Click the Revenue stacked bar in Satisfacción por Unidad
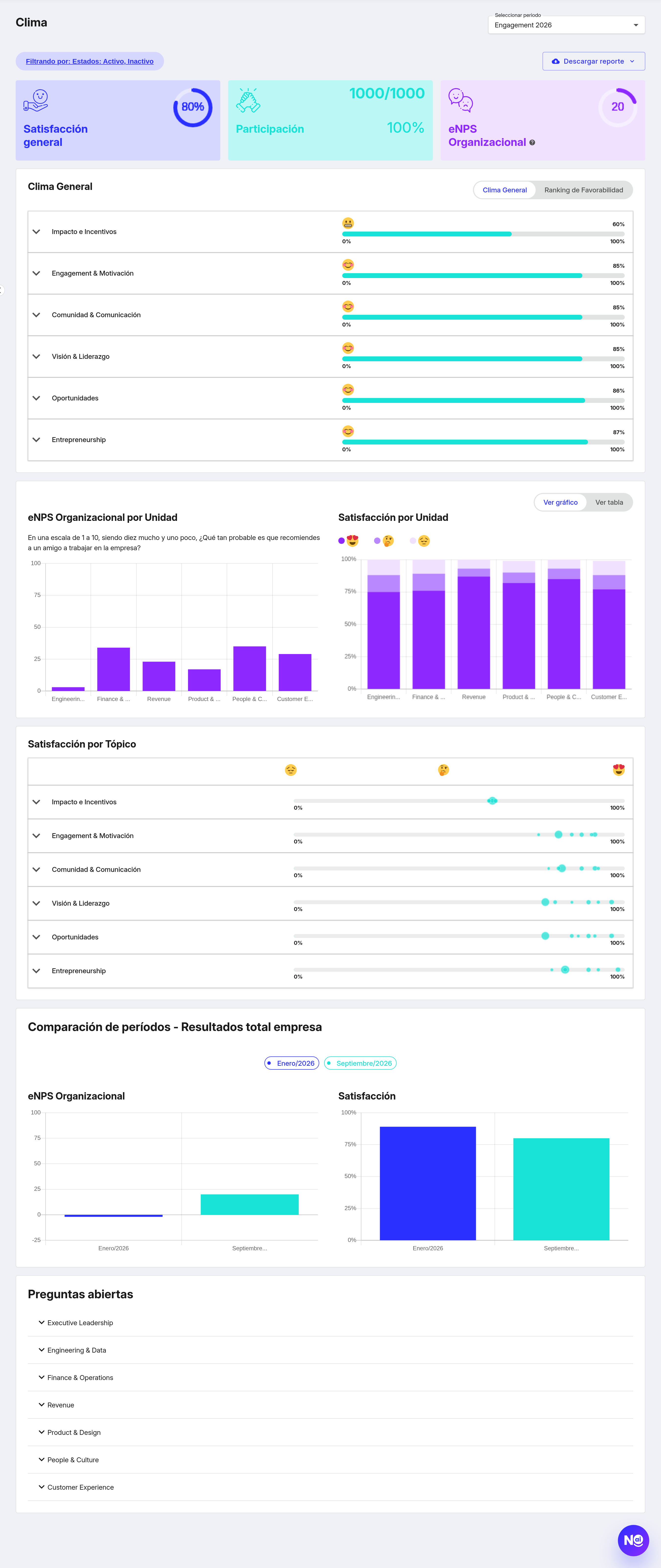 pos(473,624)
